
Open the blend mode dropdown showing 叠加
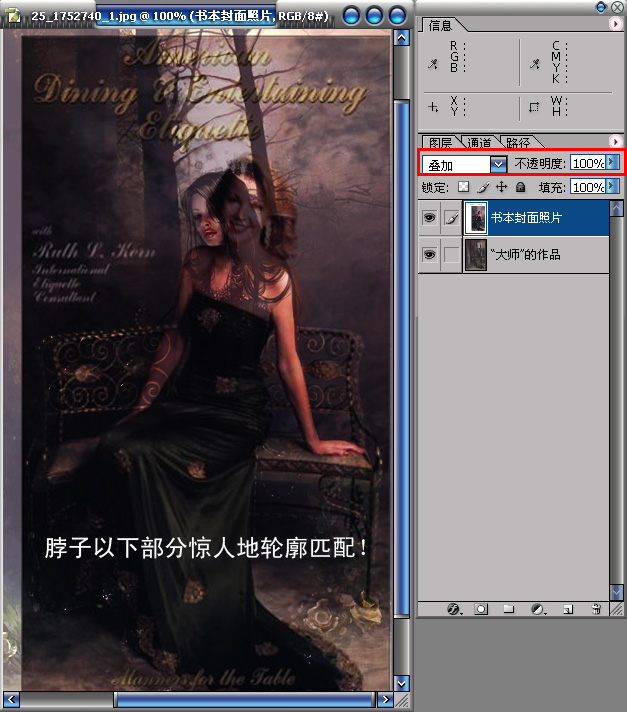click(x=499, y=164)
